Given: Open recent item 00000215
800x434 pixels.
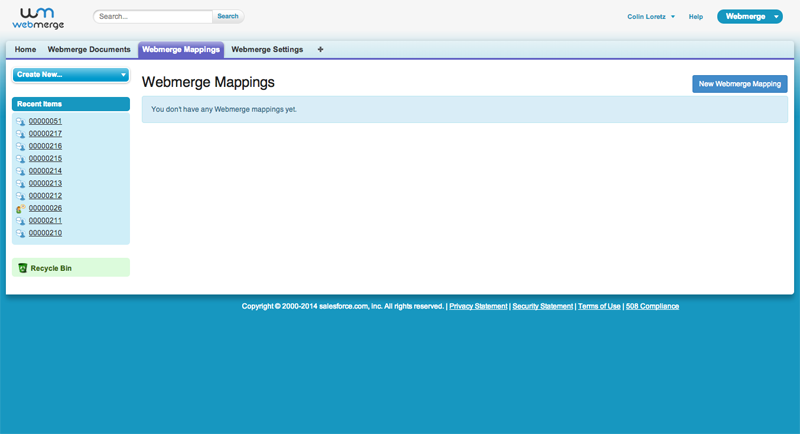Looking at the screenshot, I should 45,159.
